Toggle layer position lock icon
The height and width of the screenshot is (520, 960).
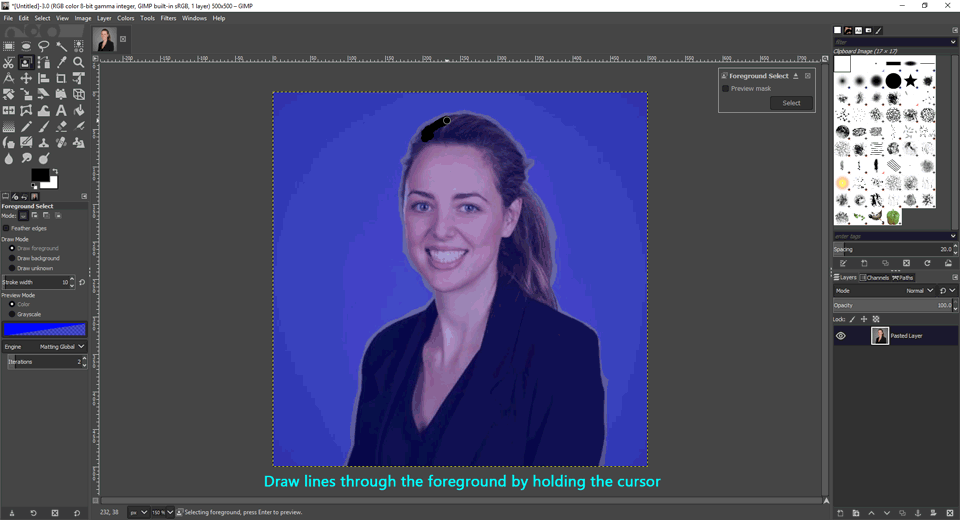click(864, 319)
